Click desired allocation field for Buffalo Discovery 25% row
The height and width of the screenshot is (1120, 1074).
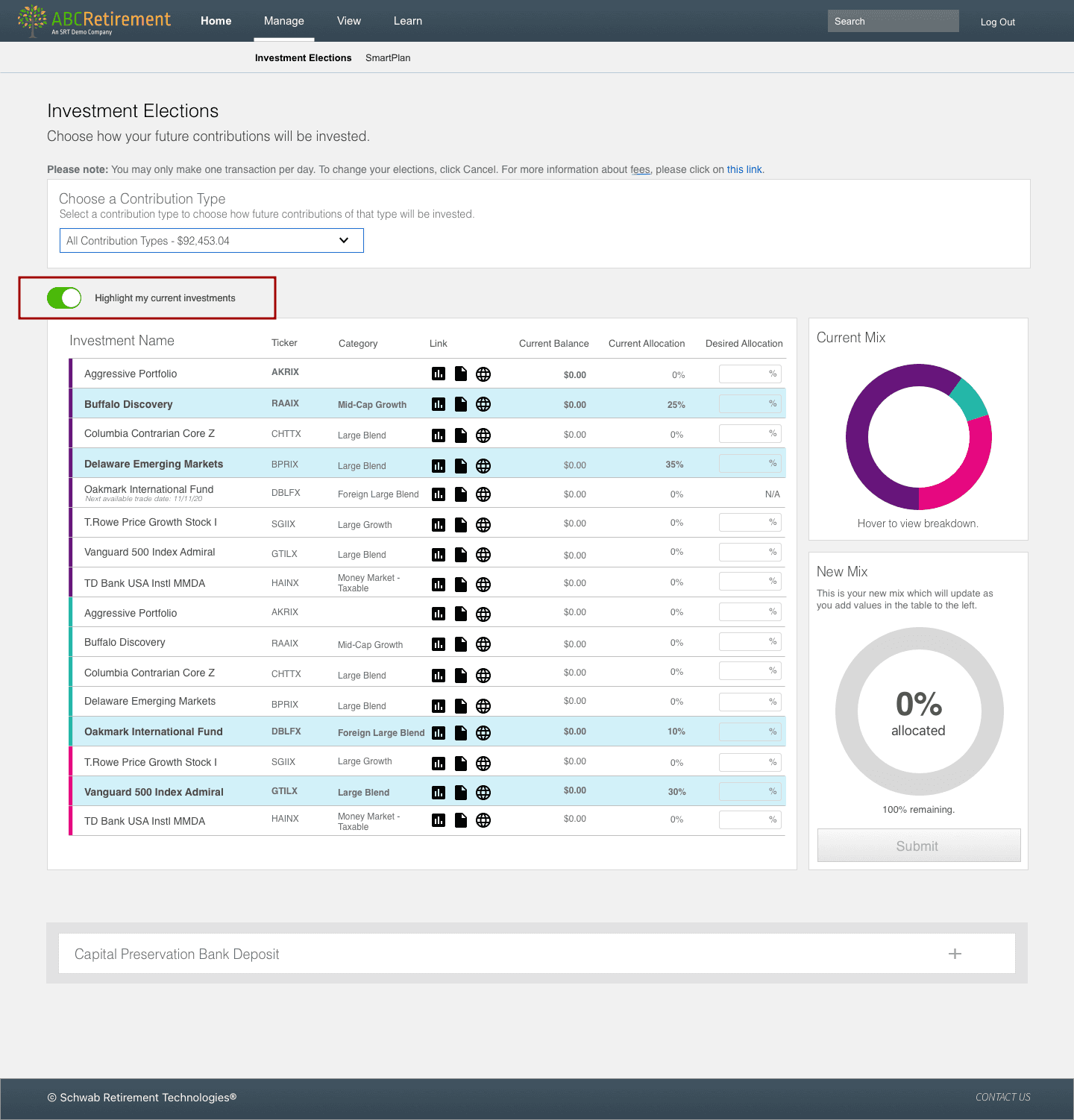[x=750, y=404]
